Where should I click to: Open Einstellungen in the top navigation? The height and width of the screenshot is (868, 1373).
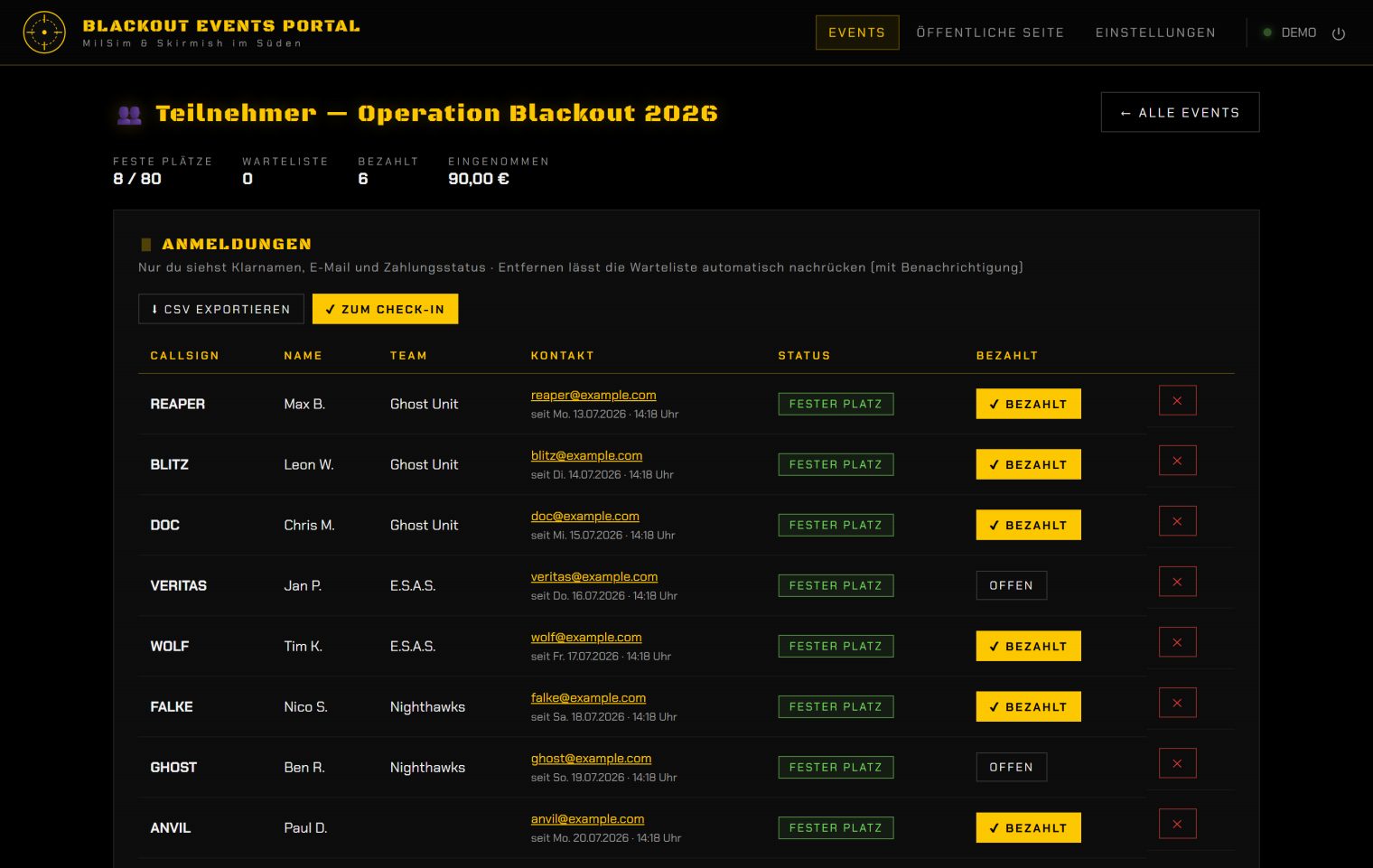click(x=1155, y=33)
